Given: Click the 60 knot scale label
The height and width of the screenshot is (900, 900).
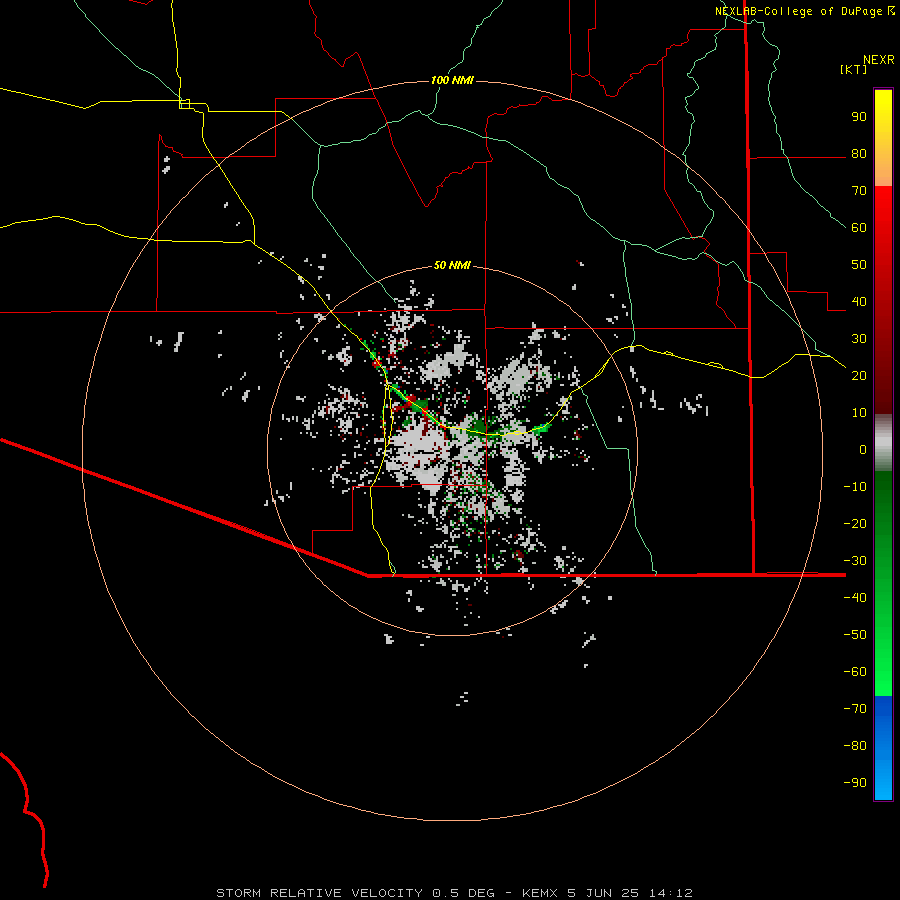Looking at the screenshot, I should click(859, 228).
